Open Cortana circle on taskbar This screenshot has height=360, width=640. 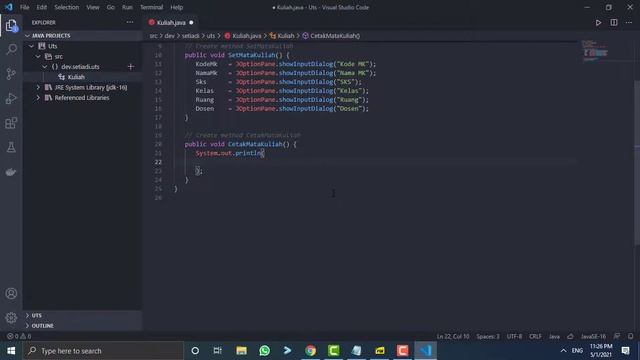coord(195,351)
